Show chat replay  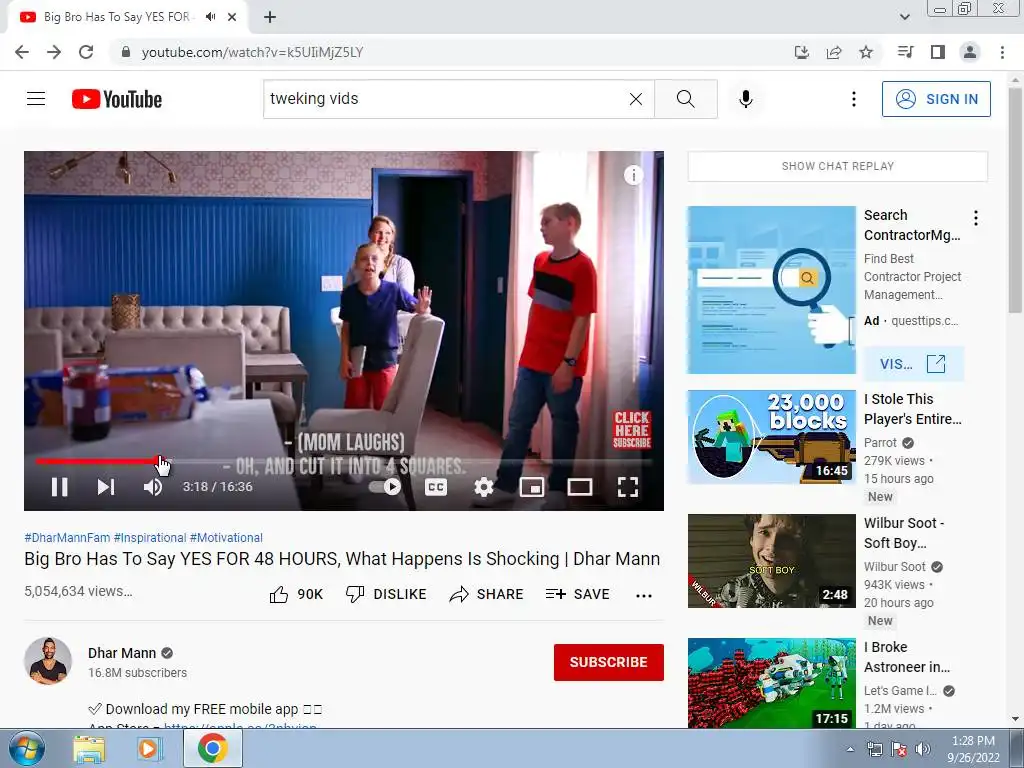[x=838, y=166]
